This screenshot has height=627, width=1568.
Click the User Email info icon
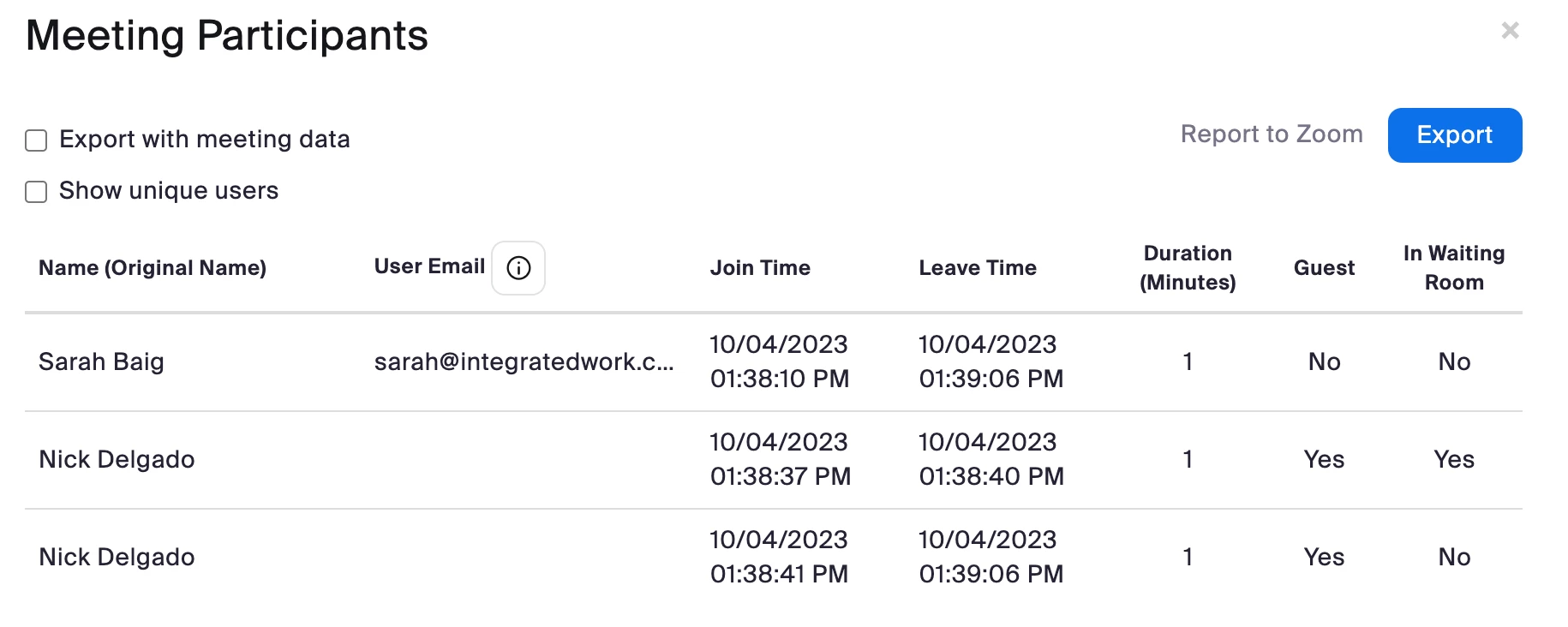pyautogui.click(x=518, y=268)
